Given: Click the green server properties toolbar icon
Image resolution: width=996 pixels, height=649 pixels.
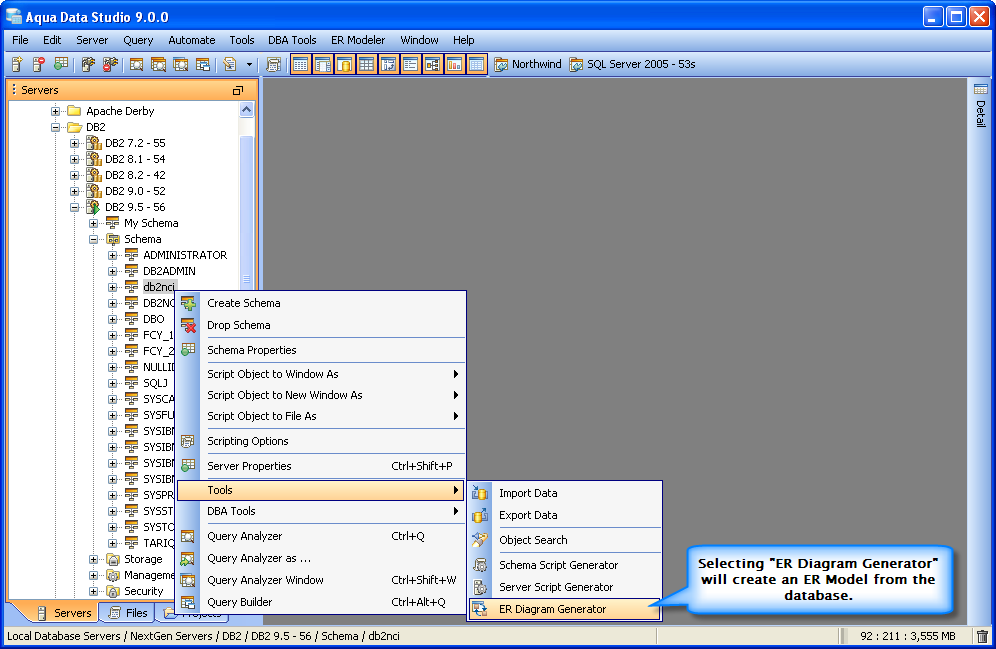Looking at the screenshot, I should click(61, 64).
